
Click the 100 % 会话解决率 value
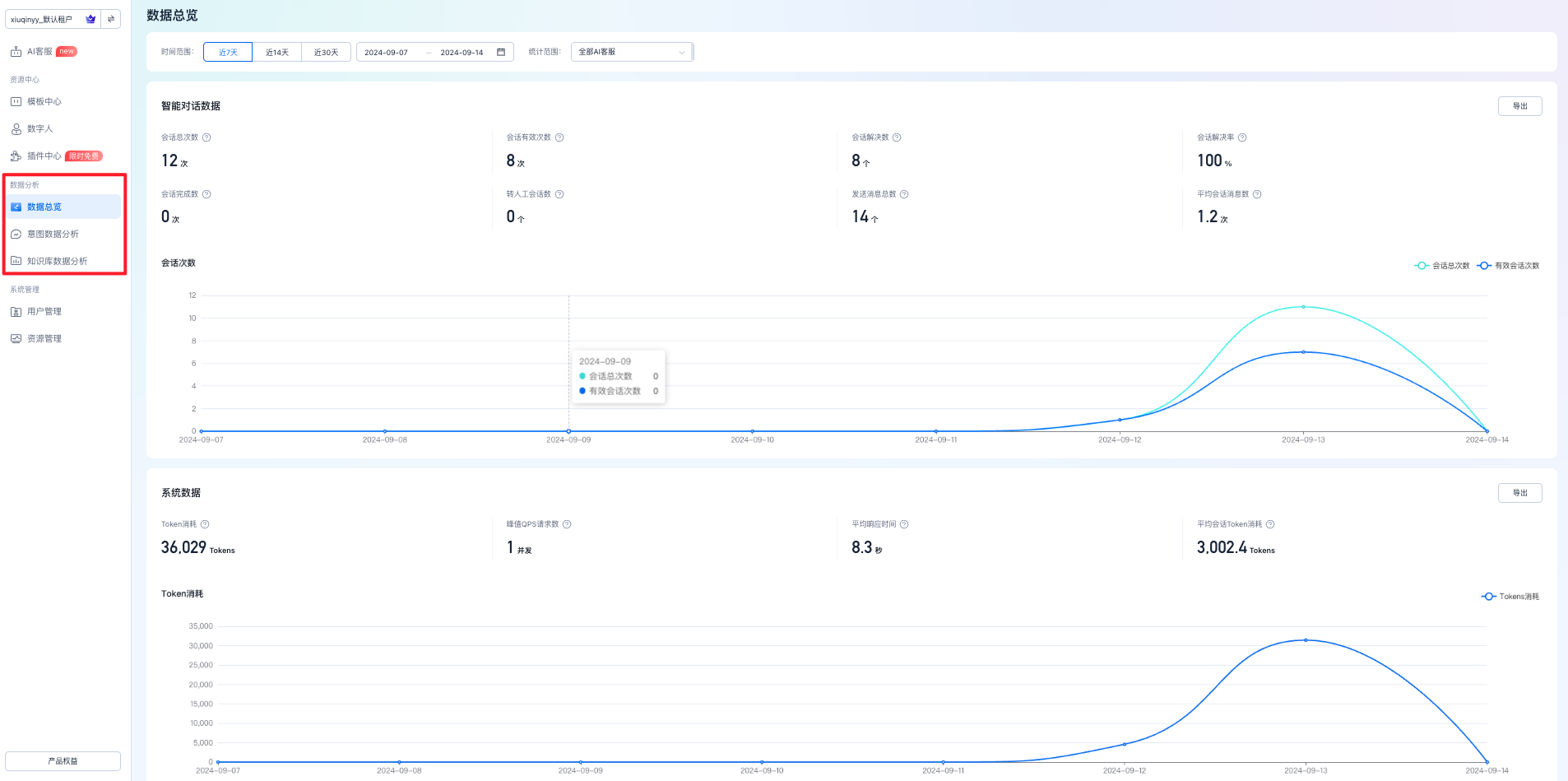point(1214,161)
